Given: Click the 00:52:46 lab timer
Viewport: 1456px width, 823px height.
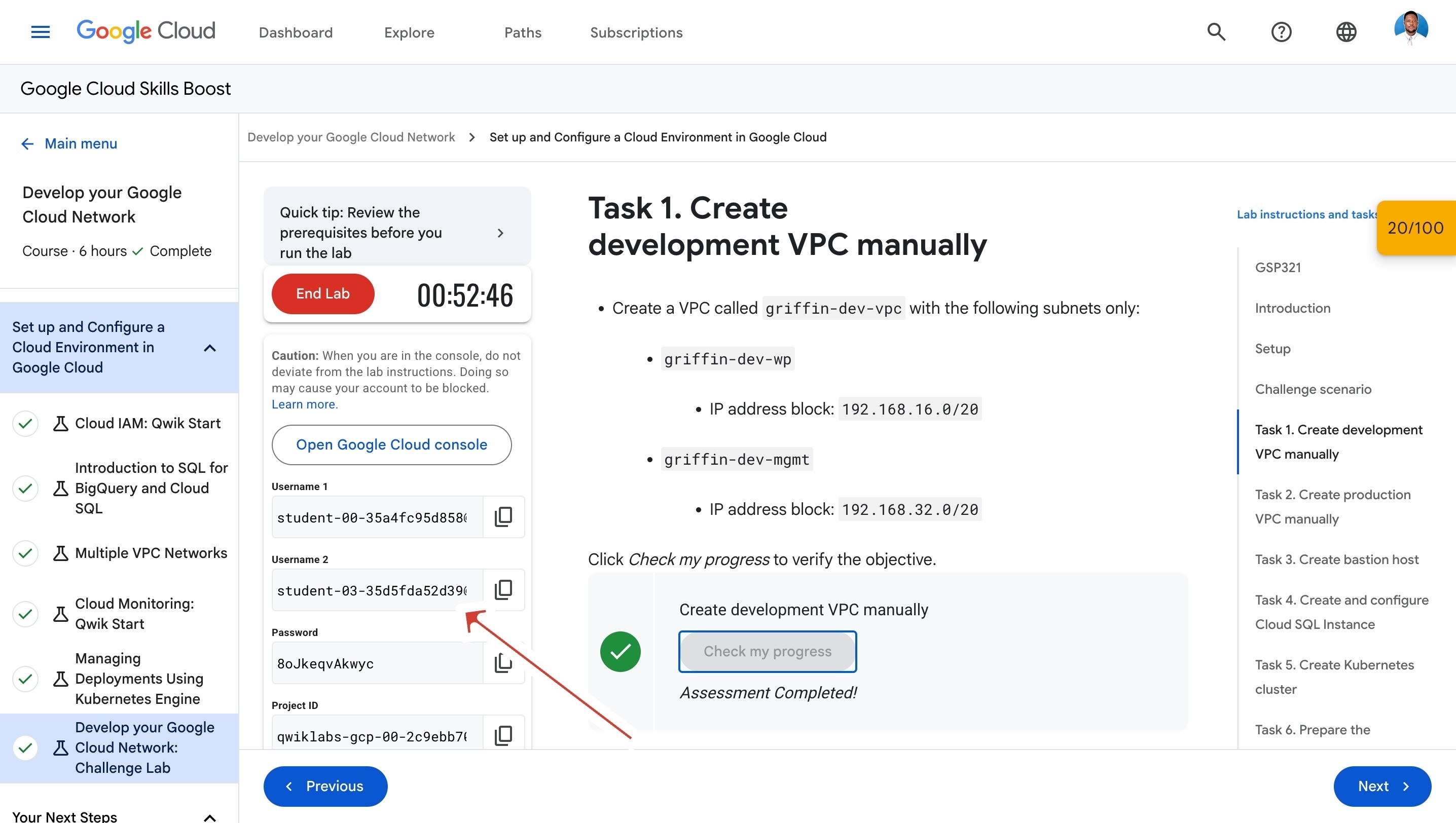Looking at the screenshot, I should tap(465, 295).
